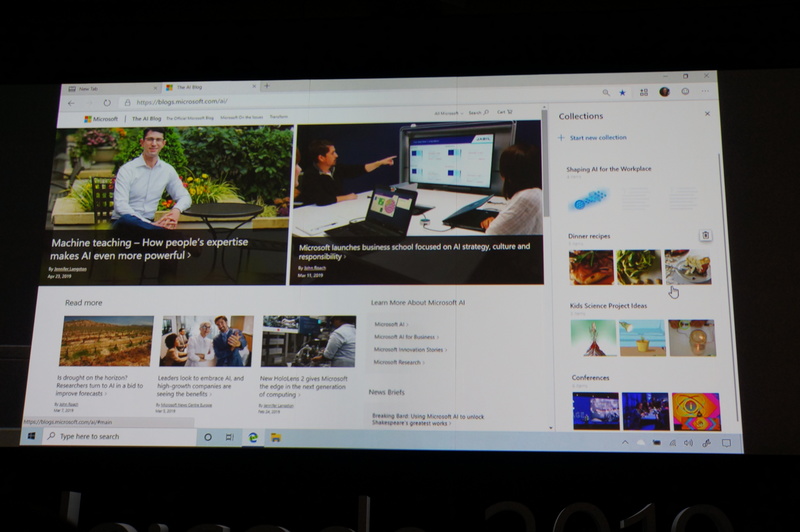The image size is (800, 532).
Task: Click the Type here to search box
Action: (119, 437)
